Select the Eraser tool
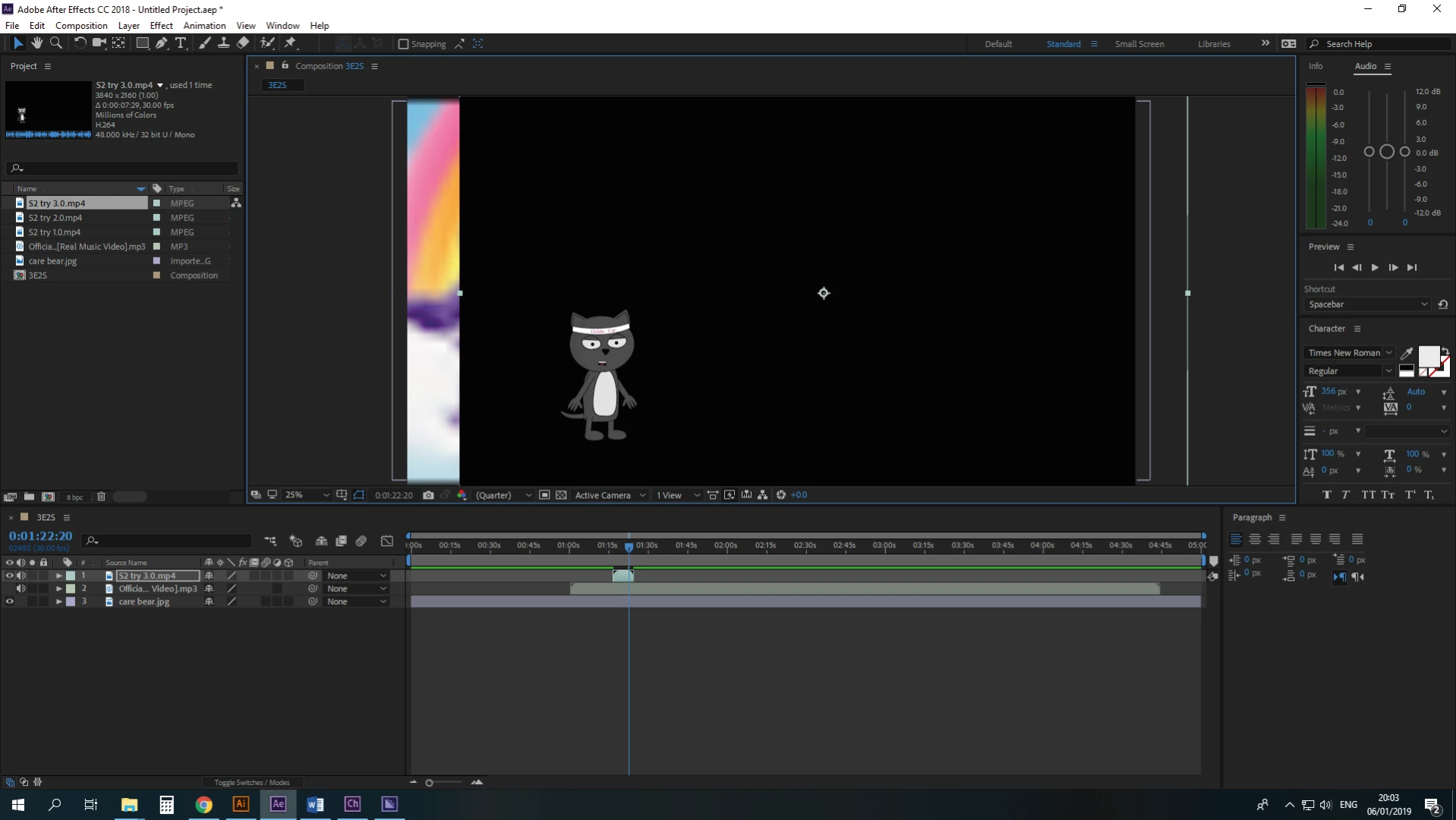The image size is (1456, 820). point(243,43)
